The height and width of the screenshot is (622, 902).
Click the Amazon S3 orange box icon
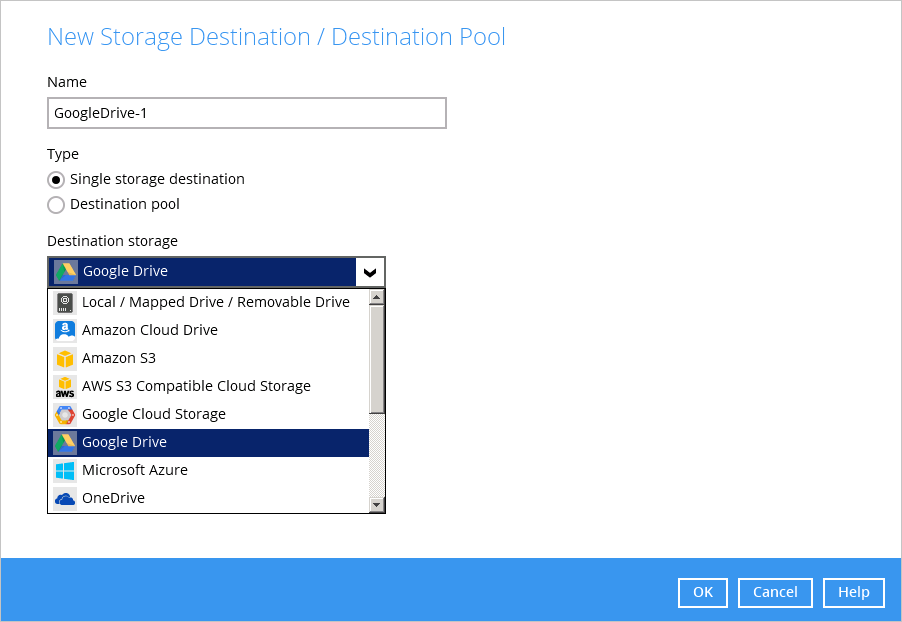tap(65, 358)
